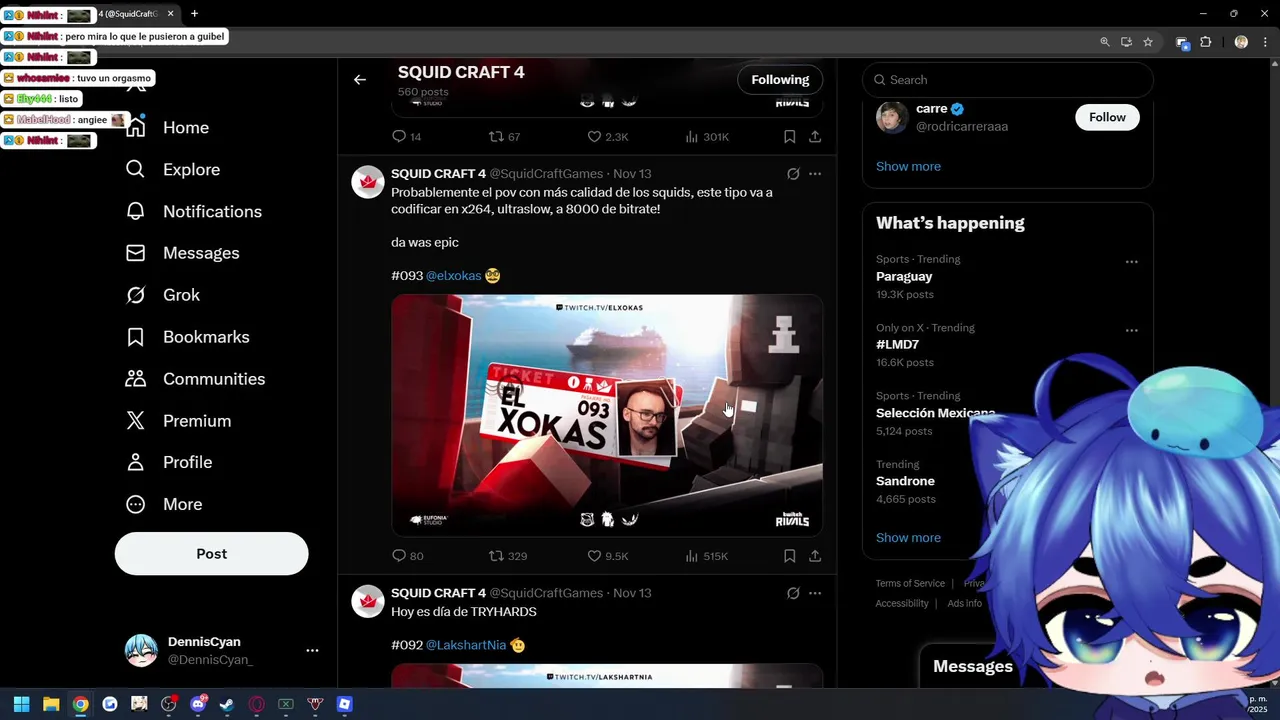This screenshot has width=1280, height=720.
Task: Open the El Xokas ticket image
Action: point(607,415)
